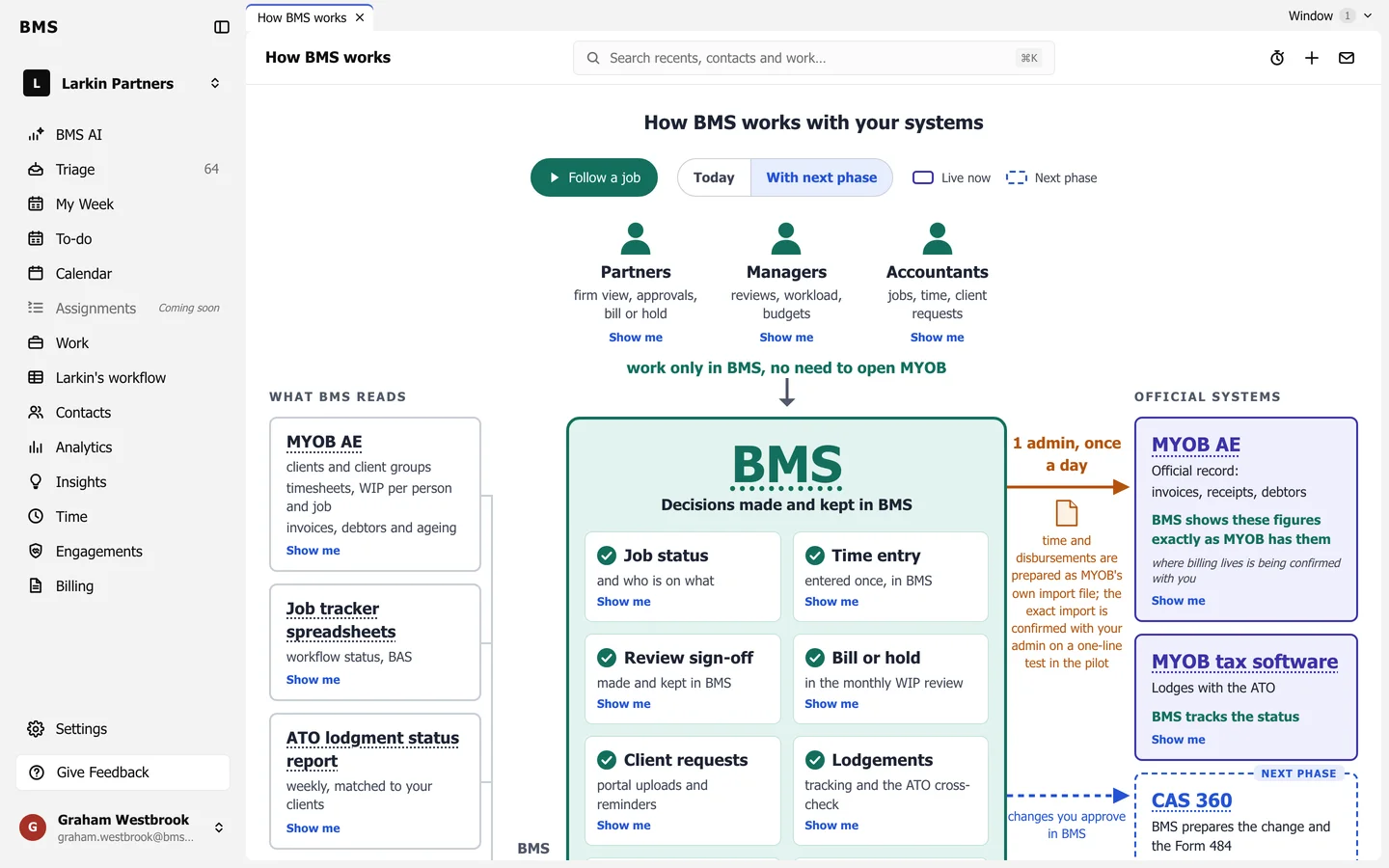Click the Follow a job button
The width and height of the screenshot is (1389, 868).
tap(594, 177)
